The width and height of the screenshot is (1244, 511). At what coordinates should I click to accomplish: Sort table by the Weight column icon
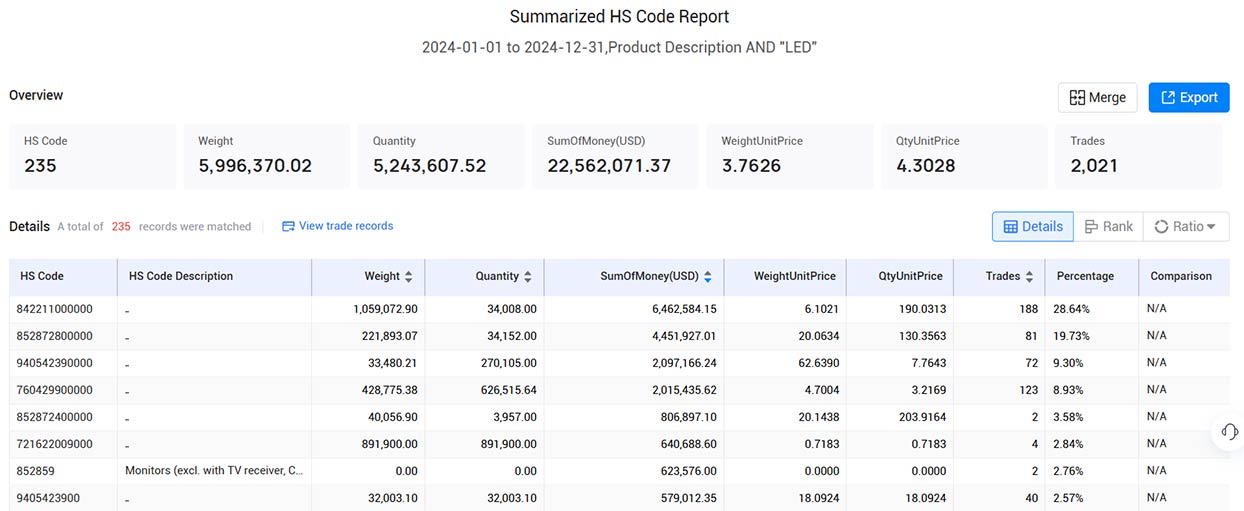point(409,276)
